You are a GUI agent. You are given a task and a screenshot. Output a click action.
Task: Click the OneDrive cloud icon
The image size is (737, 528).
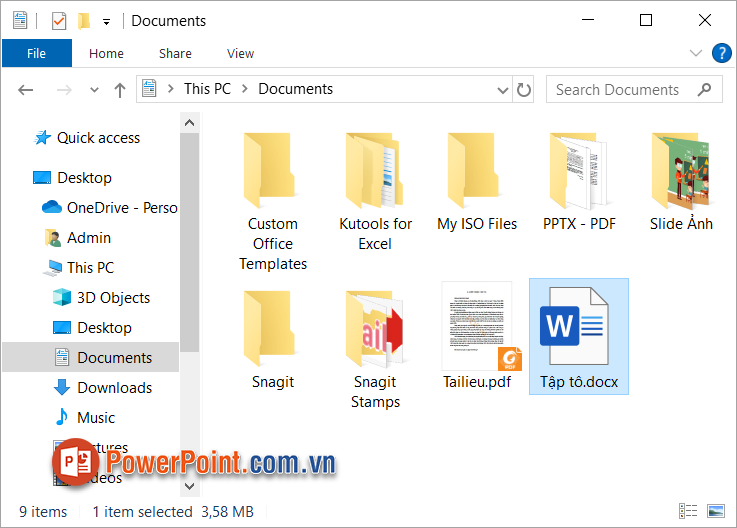(x=52, y=207)
